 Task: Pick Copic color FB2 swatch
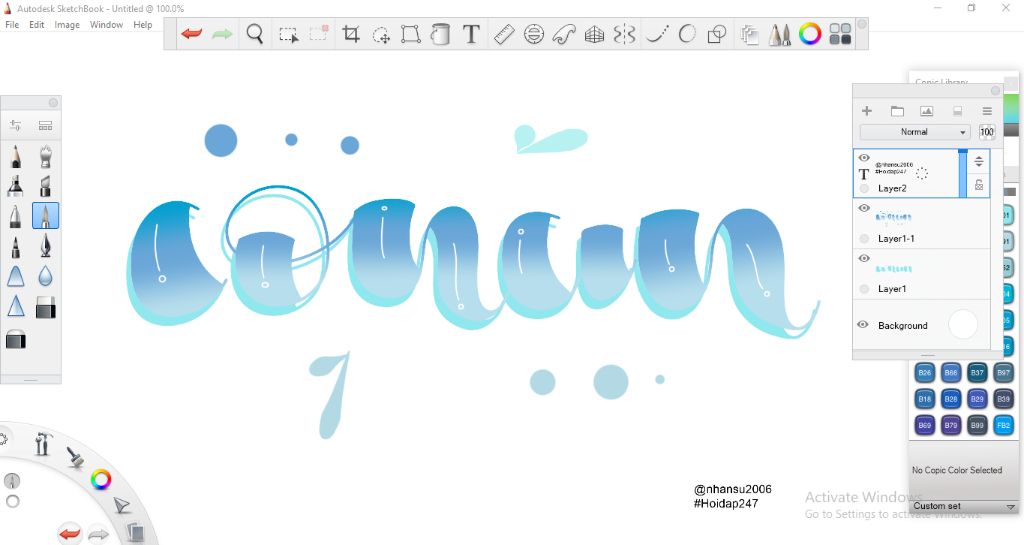[x=1003, y=425]
